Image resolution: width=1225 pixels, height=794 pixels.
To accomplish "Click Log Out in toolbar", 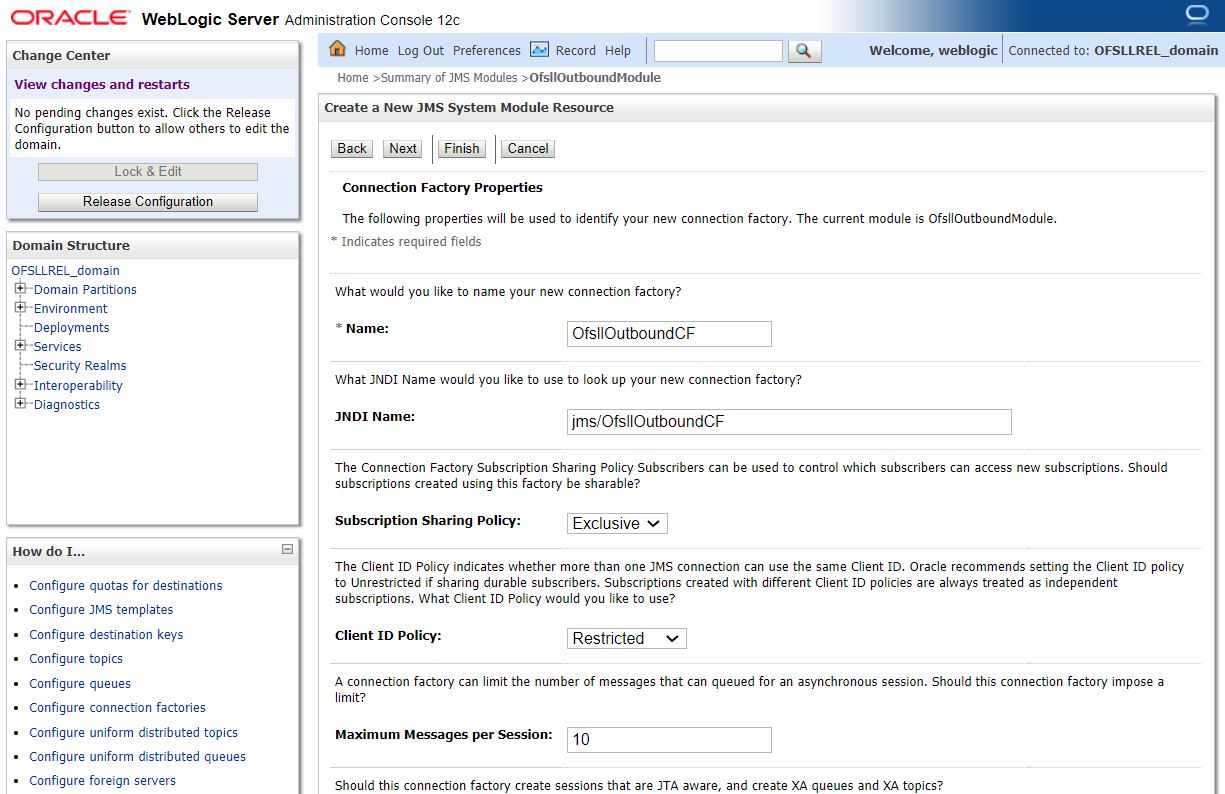I will pyautogui.click(x=421, y=50).
